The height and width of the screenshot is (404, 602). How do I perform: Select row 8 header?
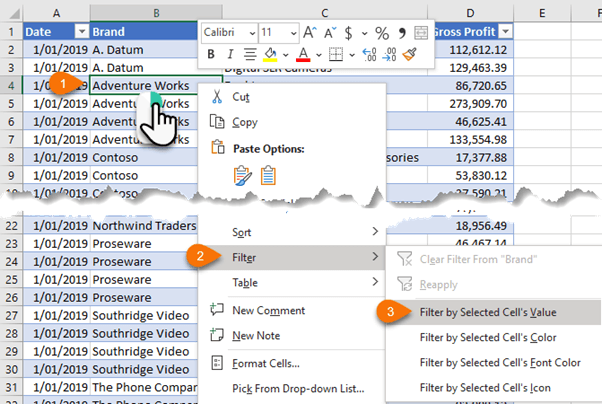coord(11,157)
